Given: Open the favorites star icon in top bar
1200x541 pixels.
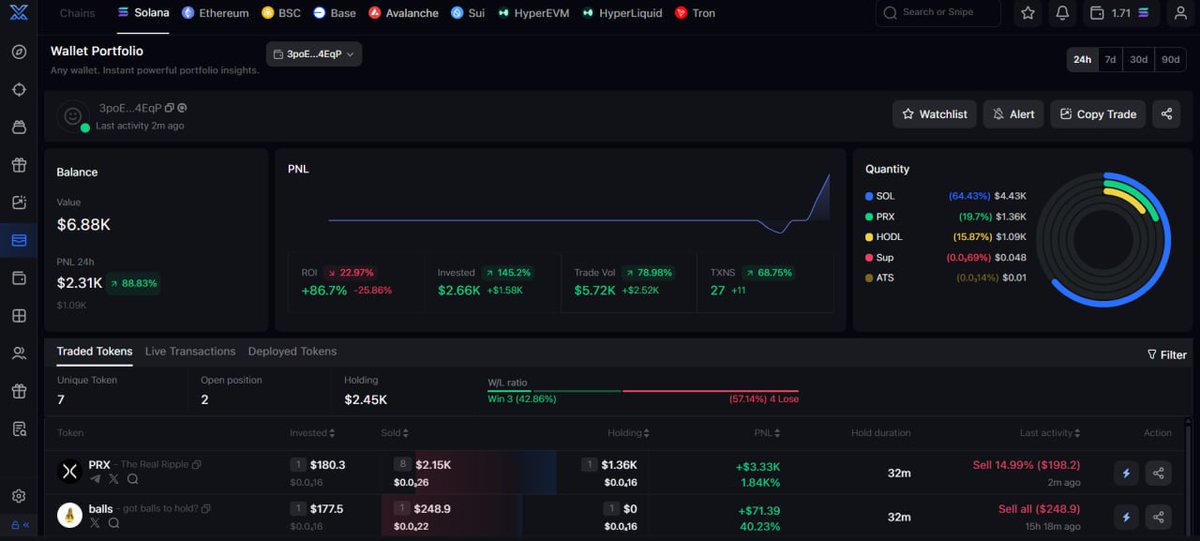Looking at the screenshot, I should coord(1028,13).
